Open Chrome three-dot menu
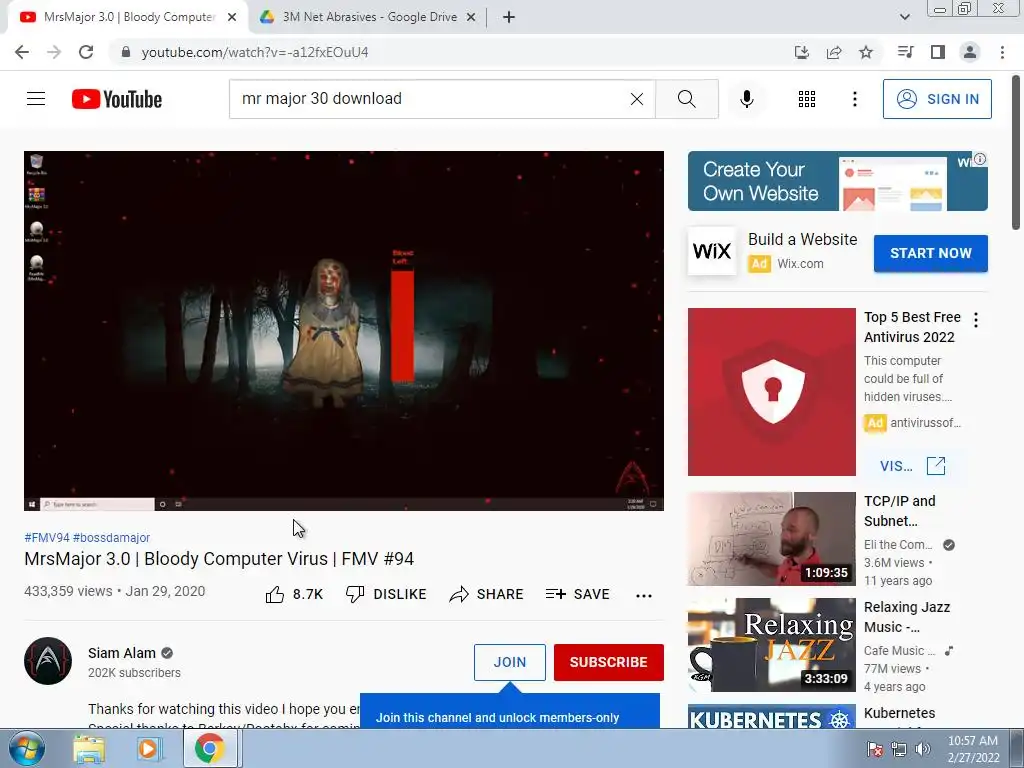The width and height of the screenshot is (1024, 768). coord(1002,52)
